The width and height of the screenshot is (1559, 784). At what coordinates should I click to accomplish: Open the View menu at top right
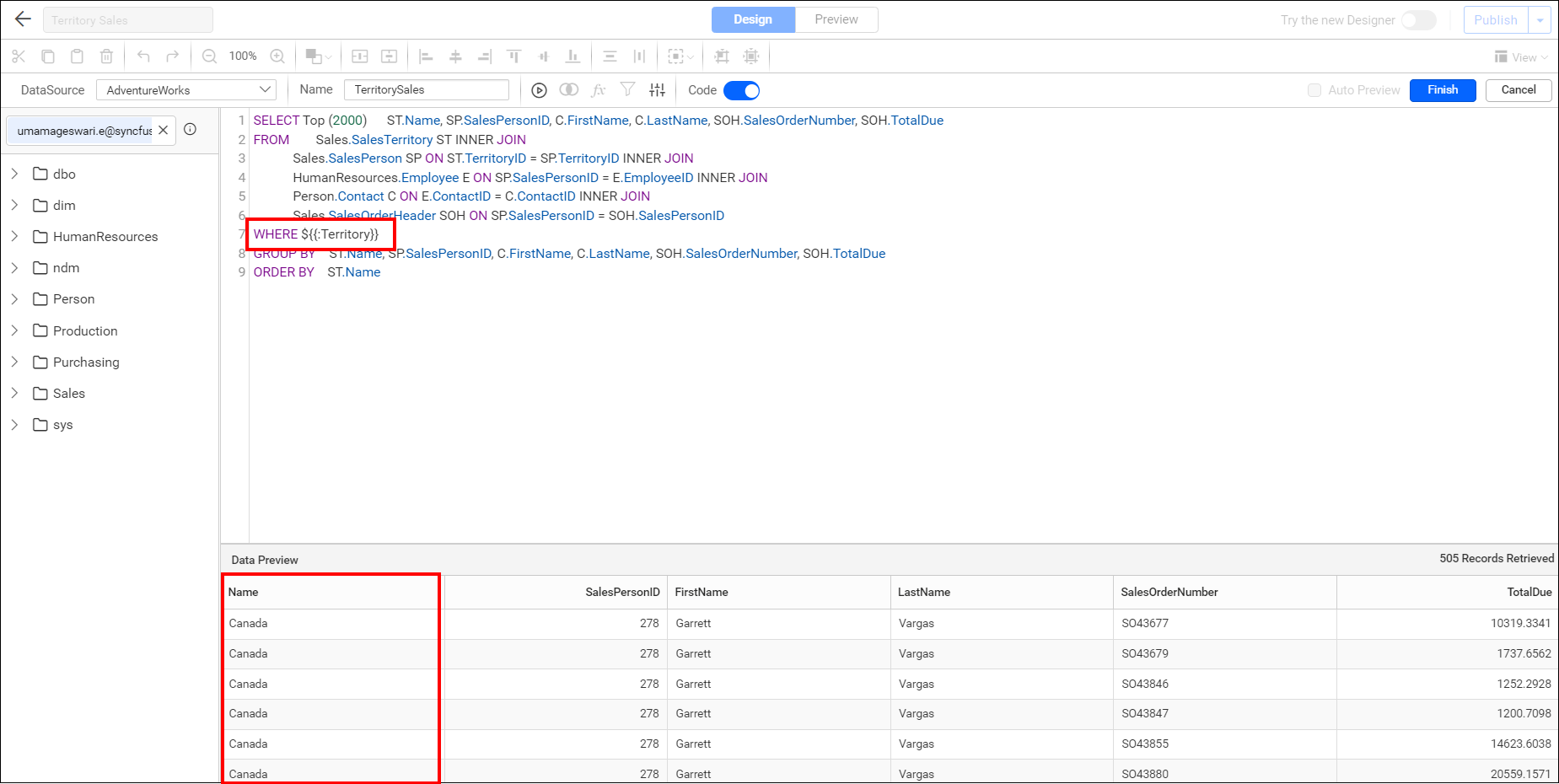pyautogui.click(x=1520, y=56)
